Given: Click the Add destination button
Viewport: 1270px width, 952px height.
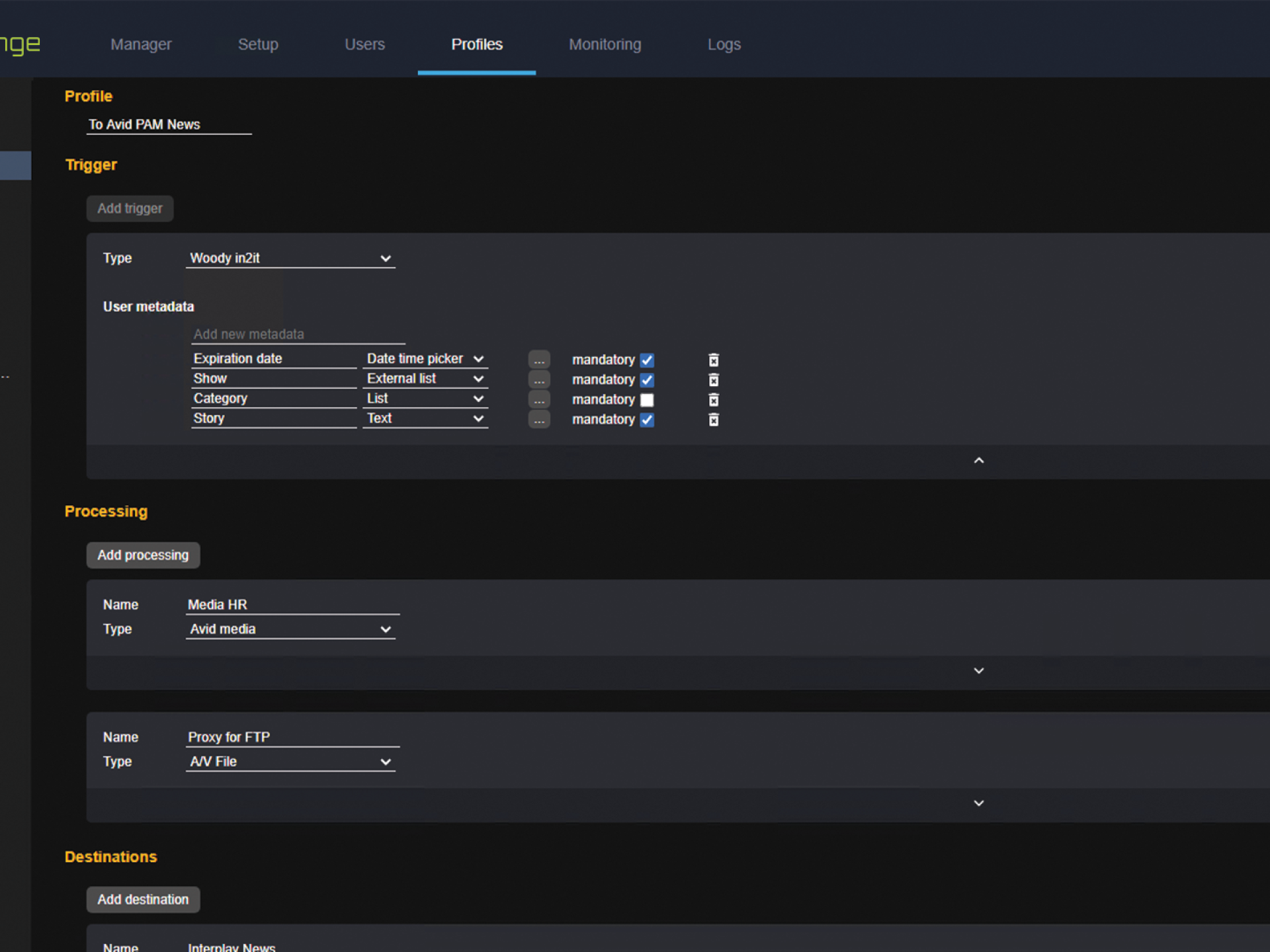Looking at the screenshot, I should (x=143, y=900).
